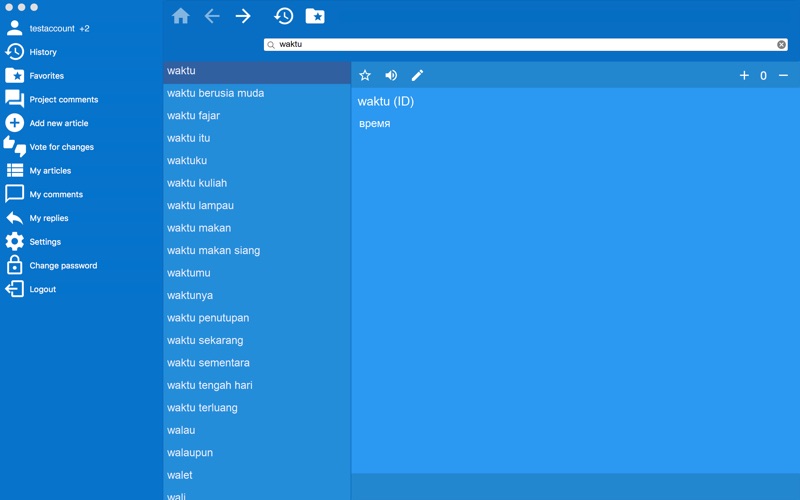The image size is (800, 500).
Task: Clear the search field with the X icon
Action: pos(781,45)
